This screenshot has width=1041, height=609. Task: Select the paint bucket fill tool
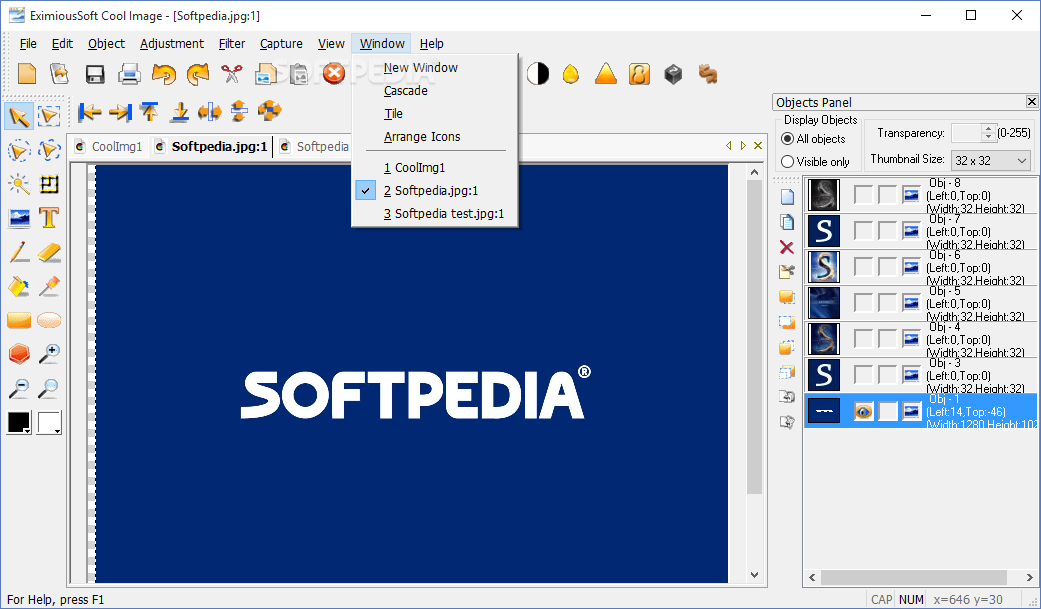coord(19,286)
